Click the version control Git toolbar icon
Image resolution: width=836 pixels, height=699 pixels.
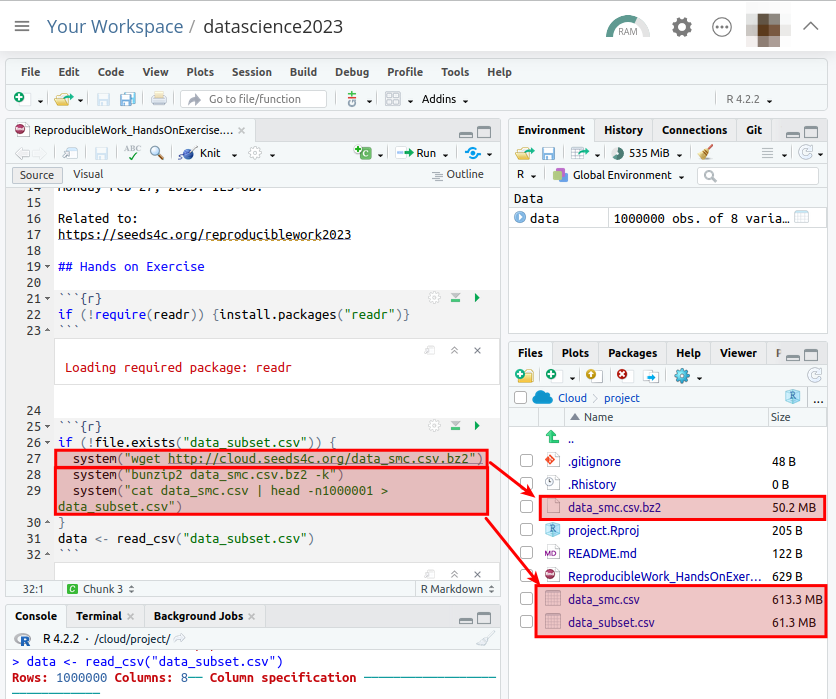click(352, 99)
